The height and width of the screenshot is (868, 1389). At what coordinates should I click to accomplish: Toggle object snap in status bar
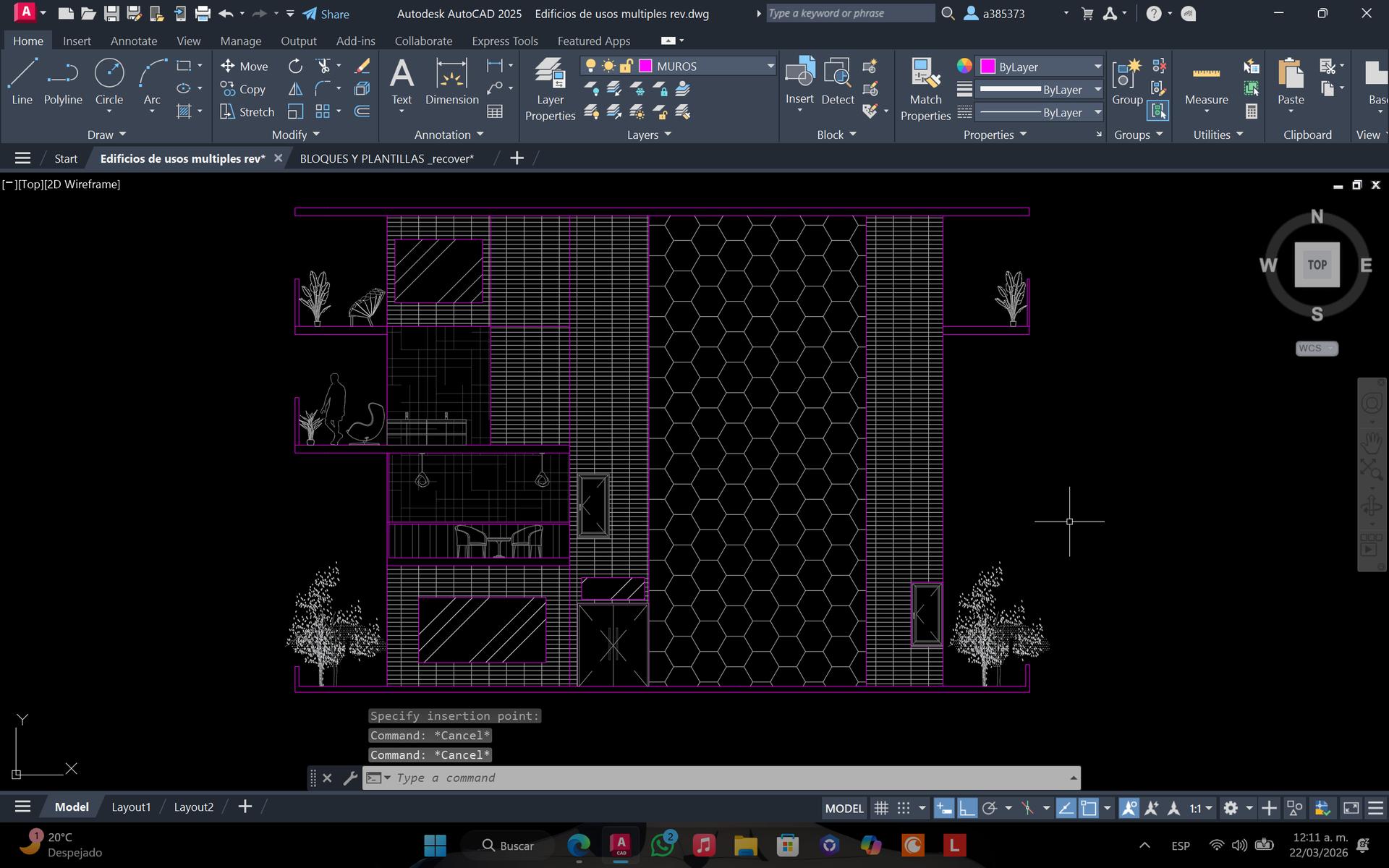point(1089,808)
